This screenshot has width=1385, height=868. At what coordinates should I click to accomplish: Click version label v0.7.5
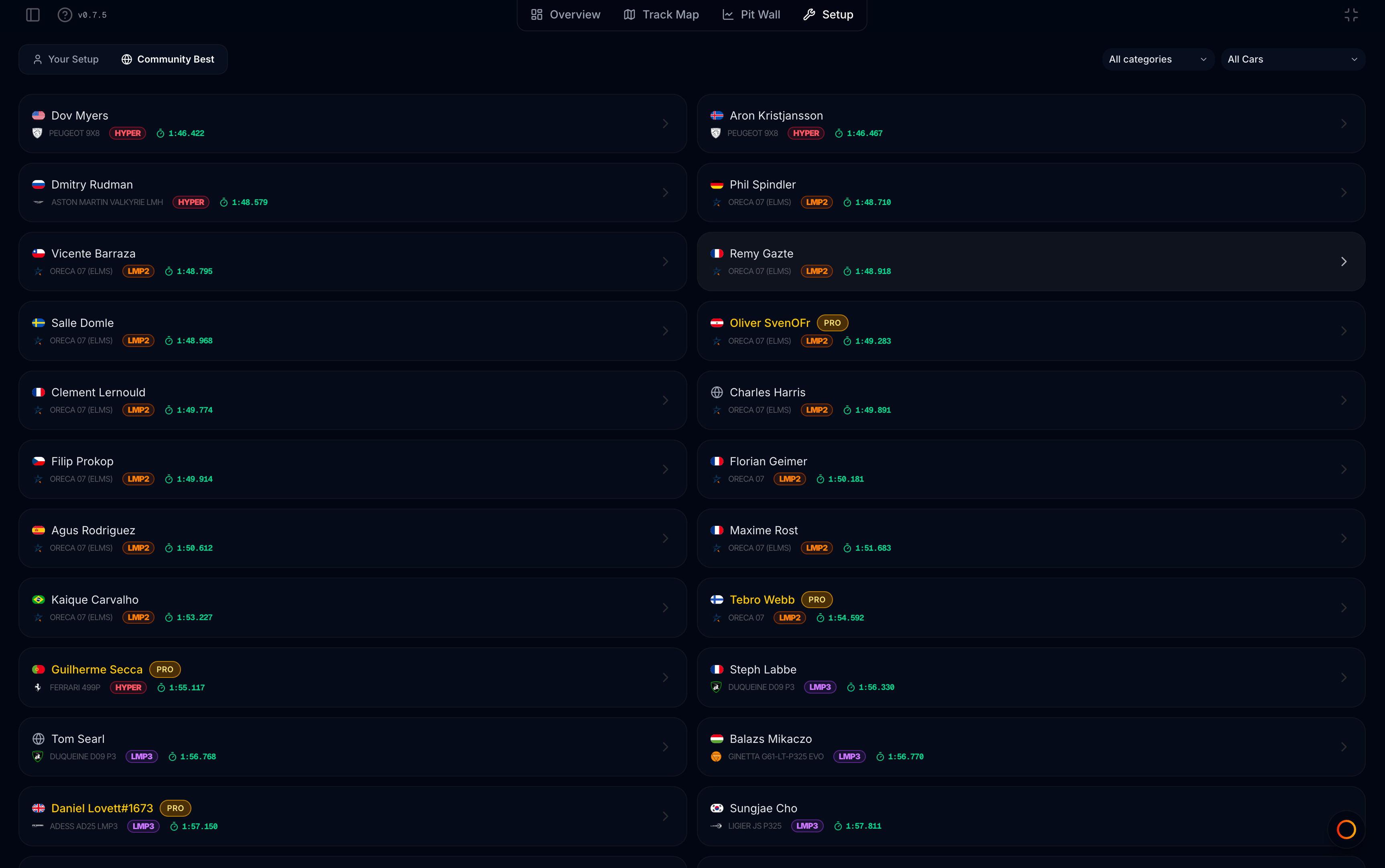[x=92, y=15]
